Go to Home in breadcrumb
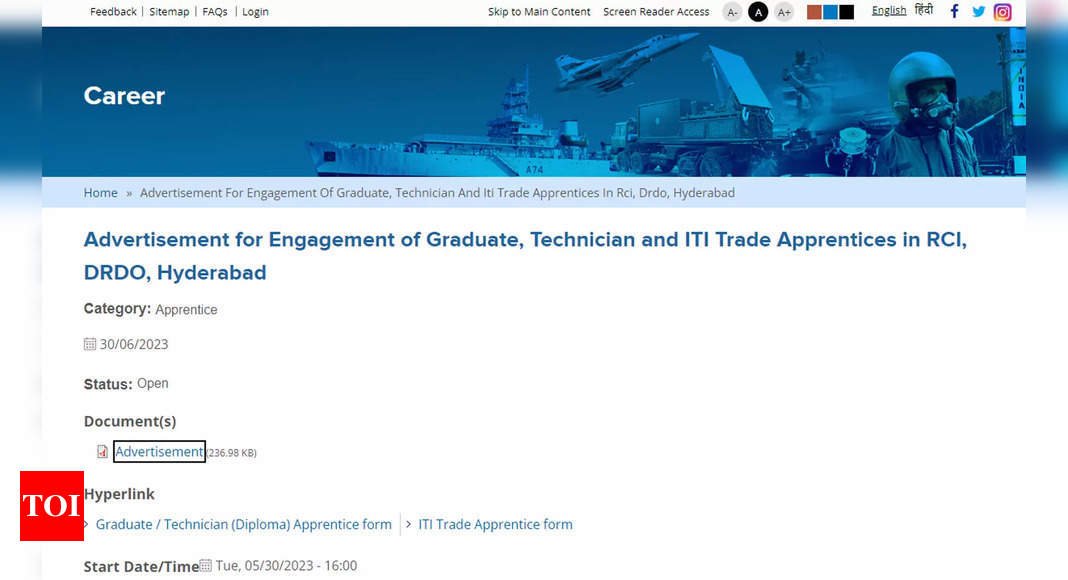 (x=101, y=193)
